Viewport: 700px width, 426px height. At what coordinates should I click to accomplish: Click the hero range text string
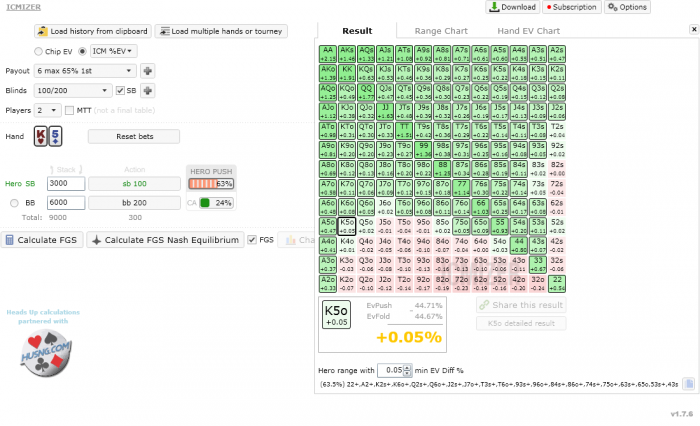[x=499, y=384]
